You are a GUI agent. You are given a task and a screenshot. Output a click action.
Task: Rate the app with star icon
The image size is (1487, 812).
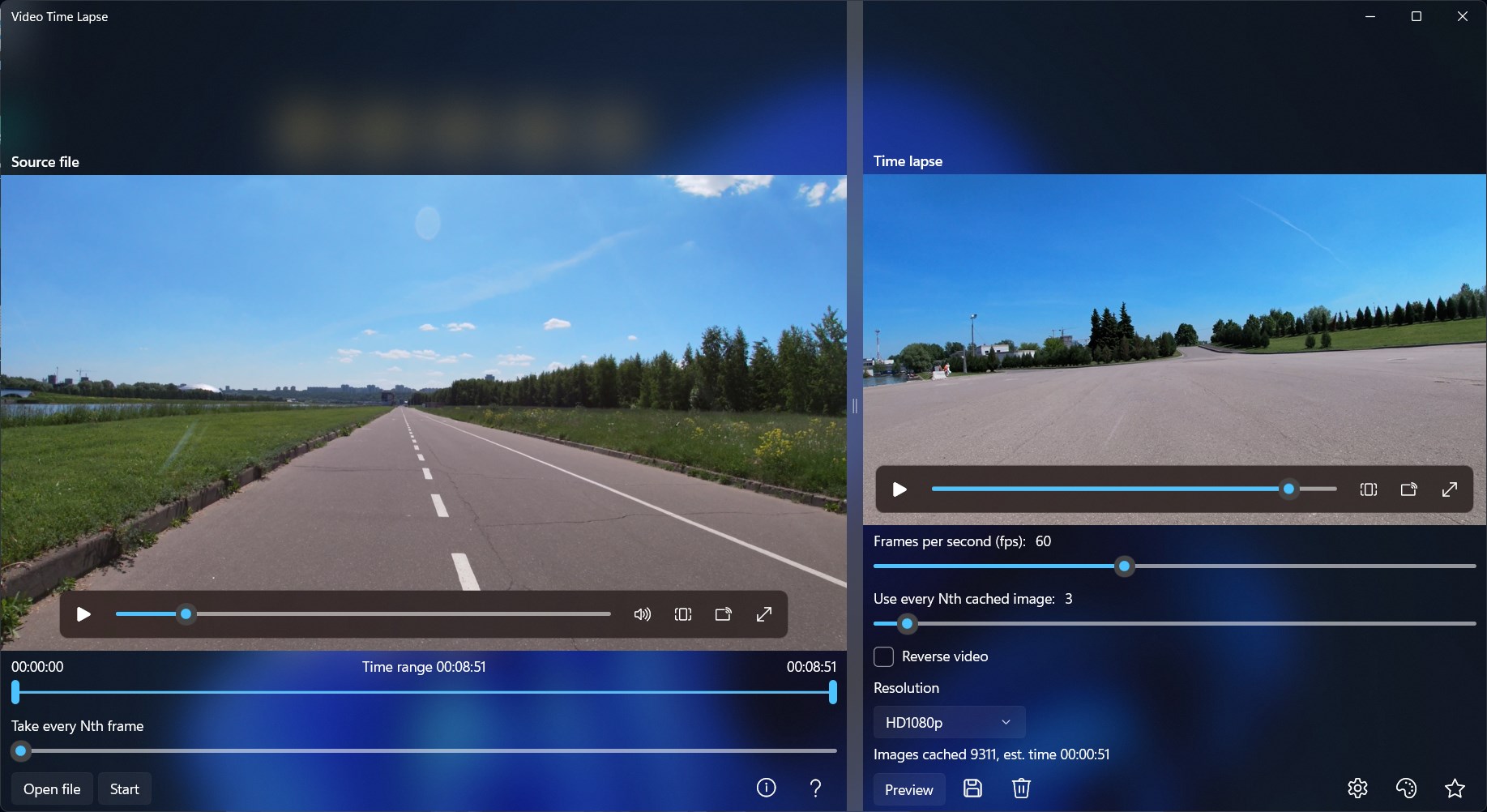tap(1455, 788)
